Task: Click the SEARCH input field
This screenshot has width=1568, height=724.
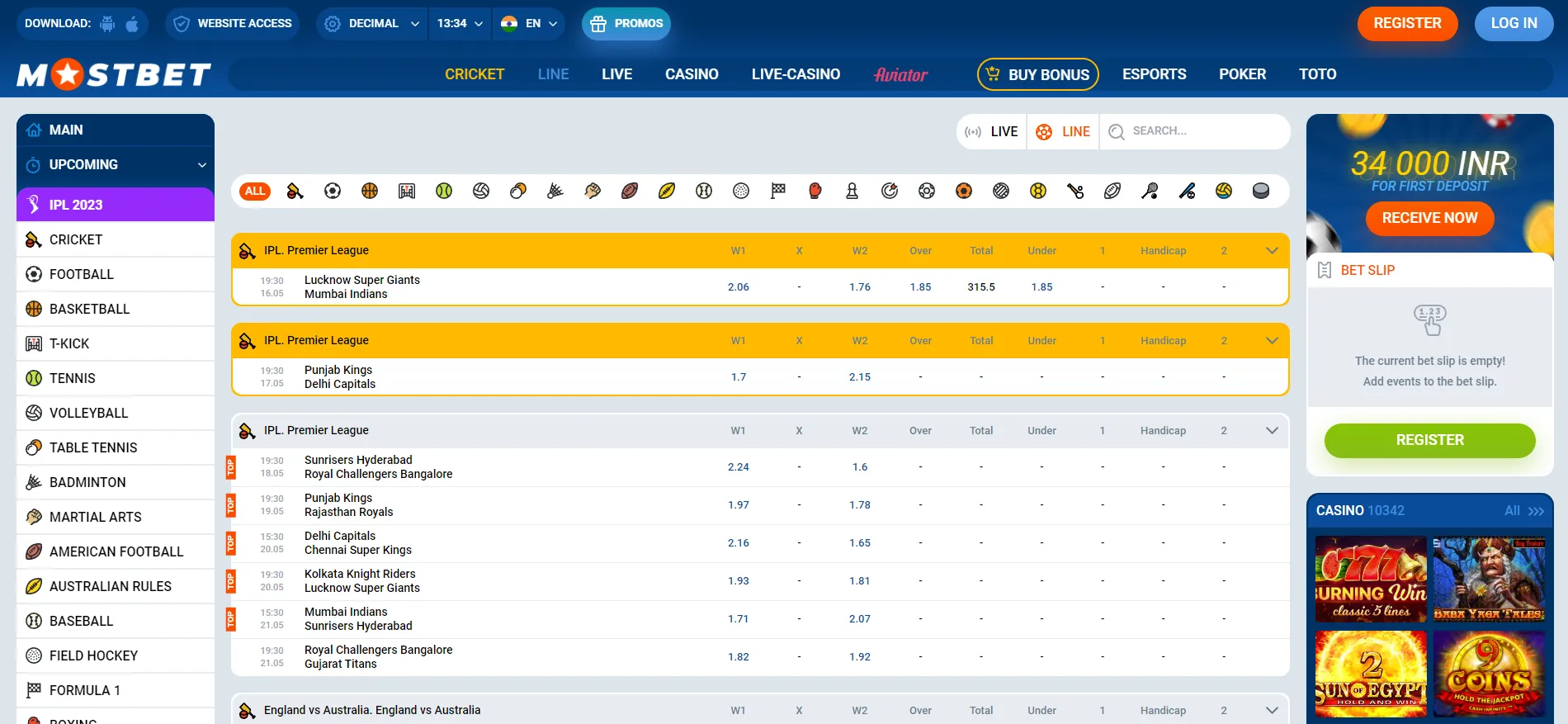Action: pos(1195,131)
